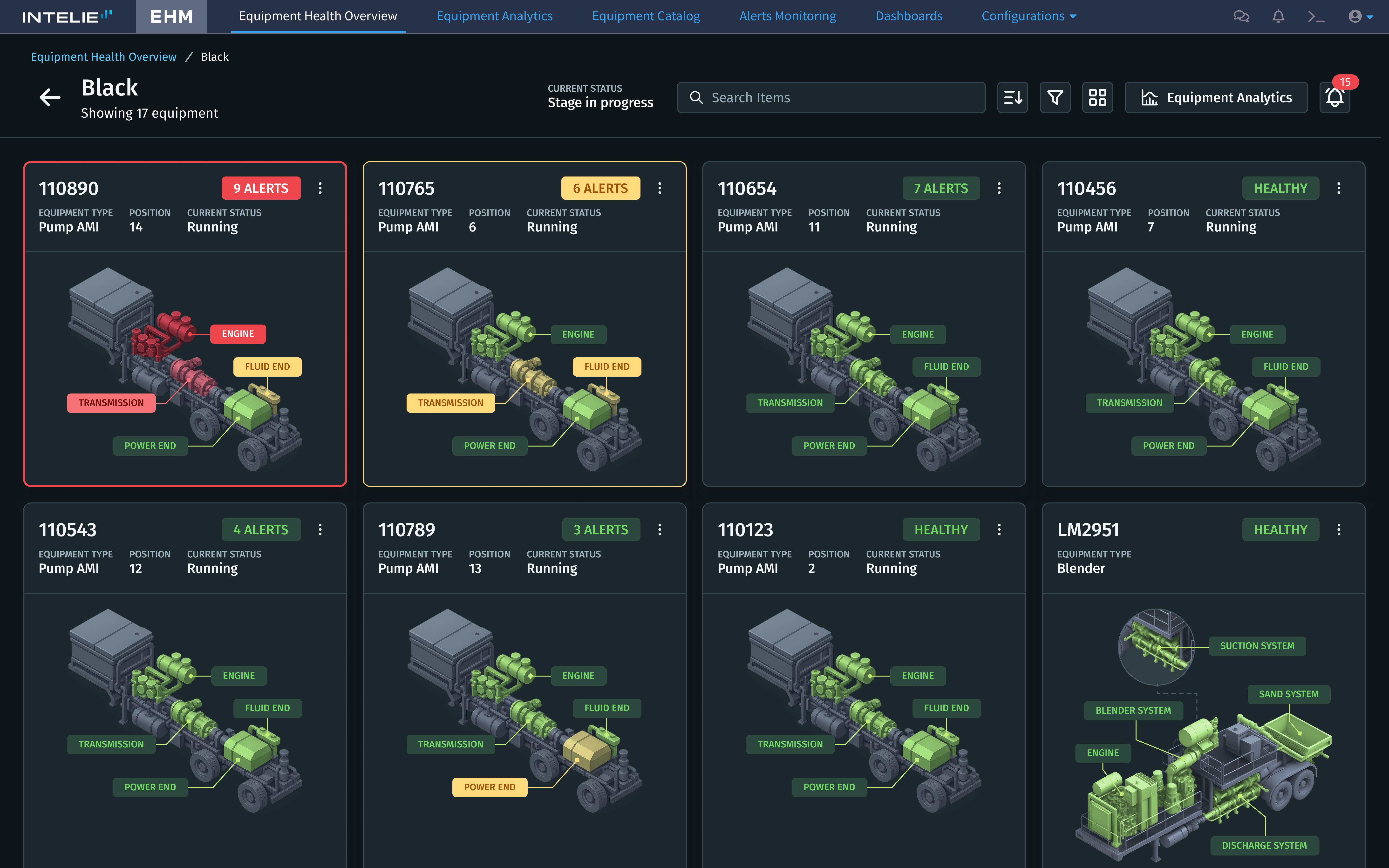
Task: Select yellow FLUID END label on 110890
Action: click(267, 367)
